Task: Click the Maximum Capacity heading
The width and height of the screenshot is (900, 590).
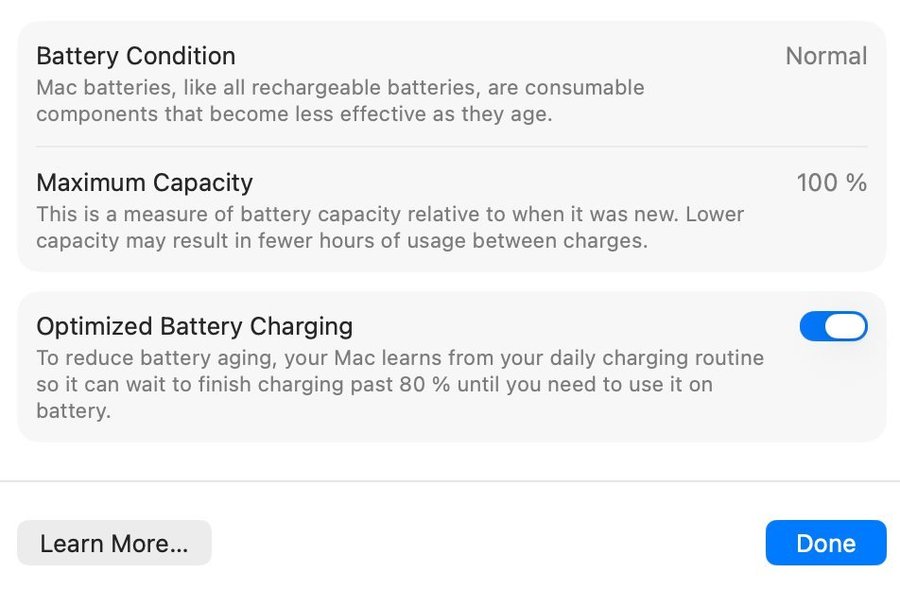Action: pos(144,183)
